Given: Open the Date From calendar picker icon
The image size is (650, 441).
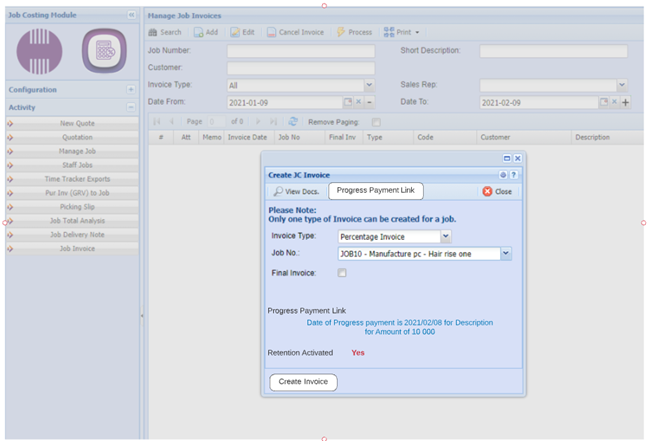Looking at the screenshot, I should (x=348, y=103).
